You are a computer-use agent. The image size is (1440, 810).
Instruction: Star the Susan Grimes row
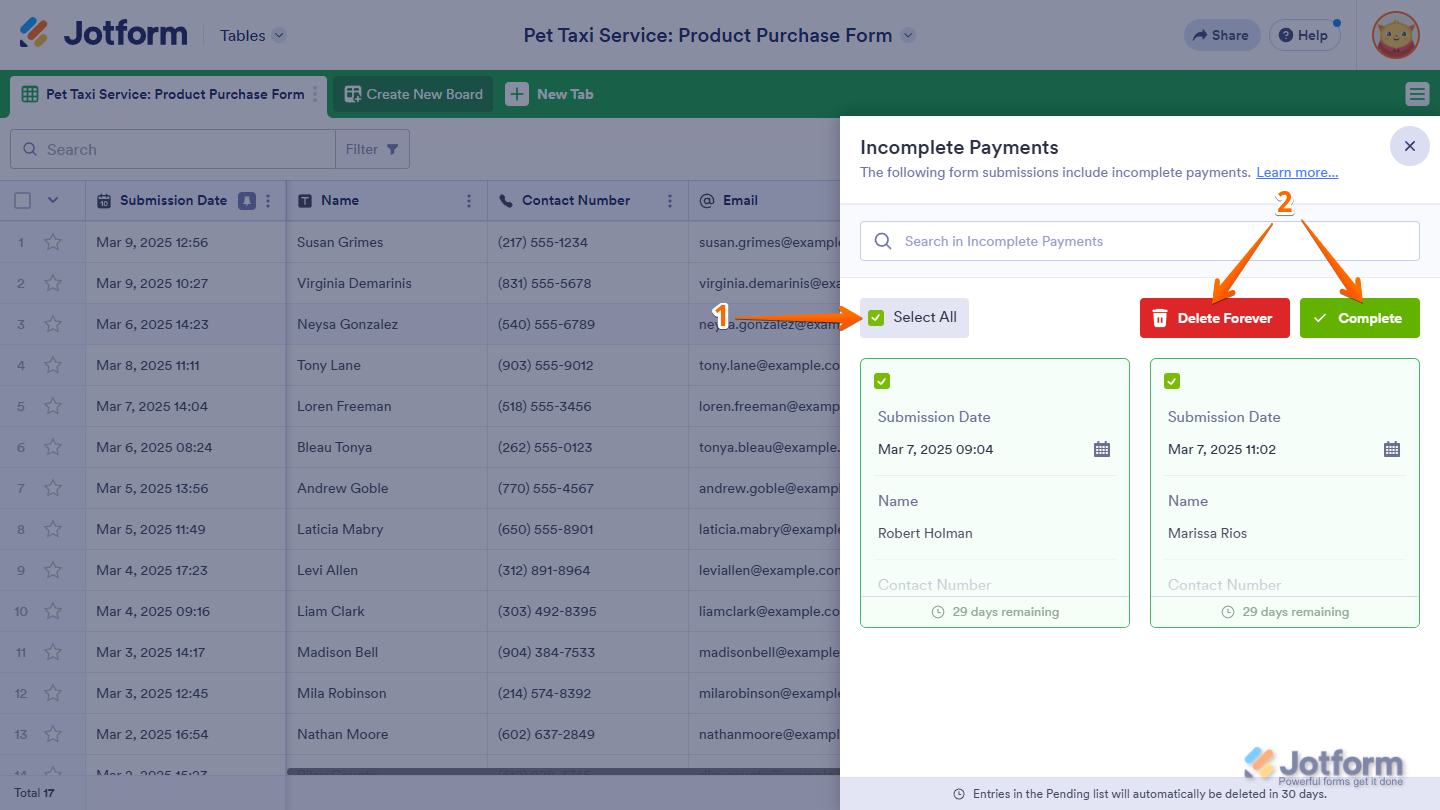click(53, 242)
